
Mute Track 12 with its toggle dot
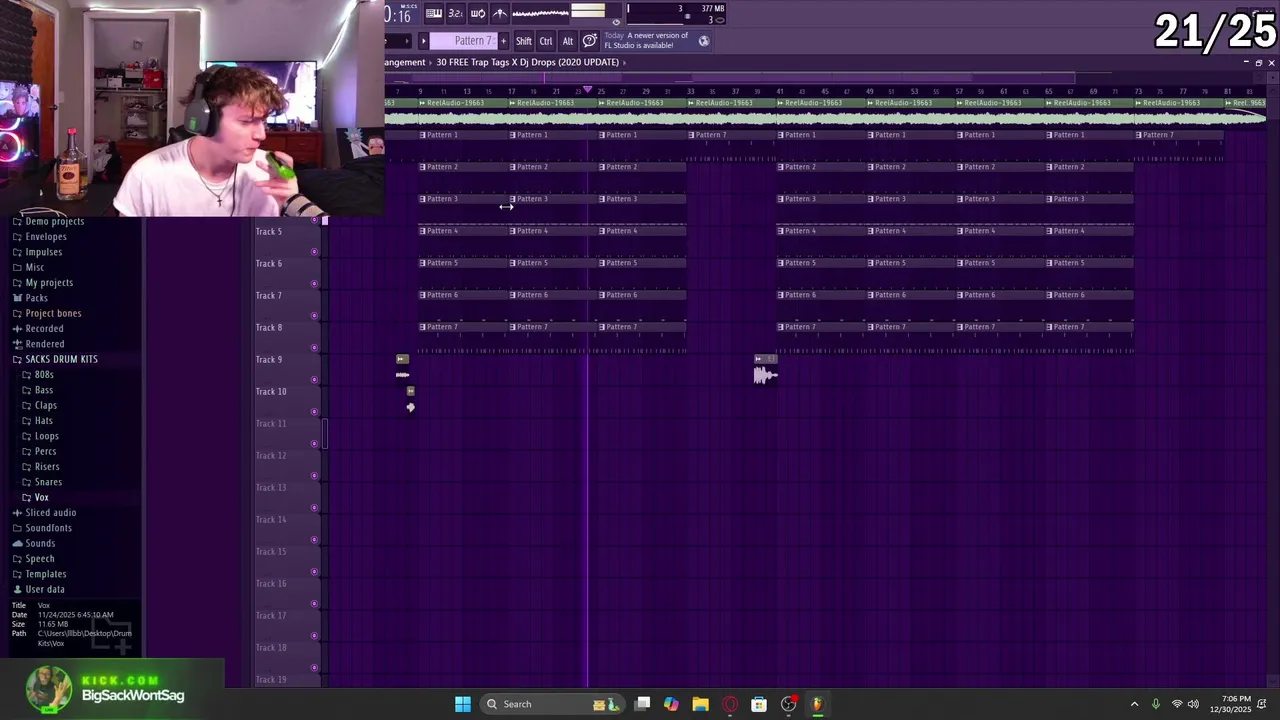[315, 476]
